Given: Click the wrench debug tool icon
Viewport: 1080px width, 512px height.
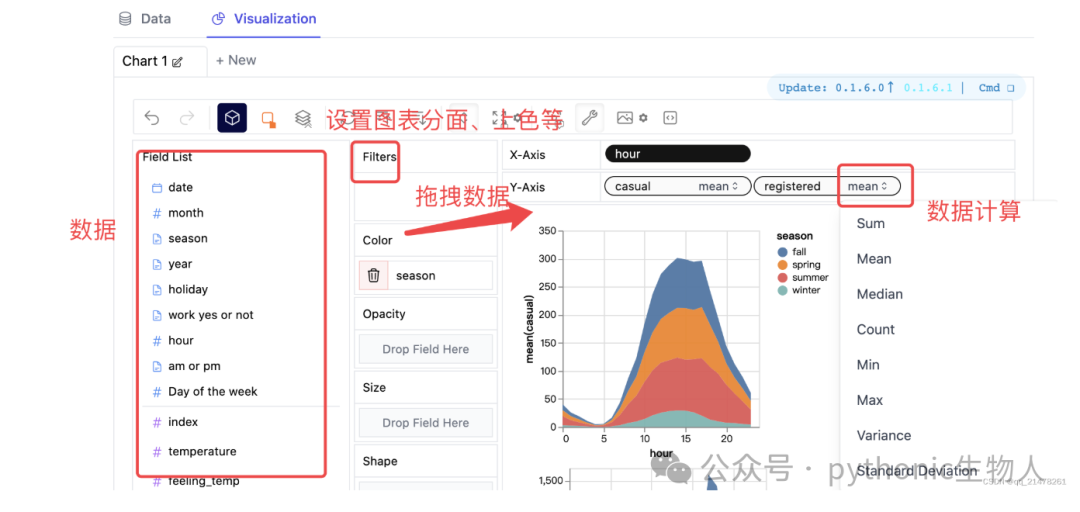Looking at the screenshot, I should pos(589,118).
